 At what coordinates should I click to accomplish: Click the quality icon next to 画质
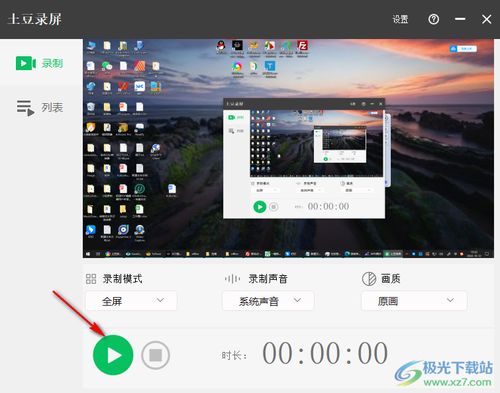(x=369, y=279)
